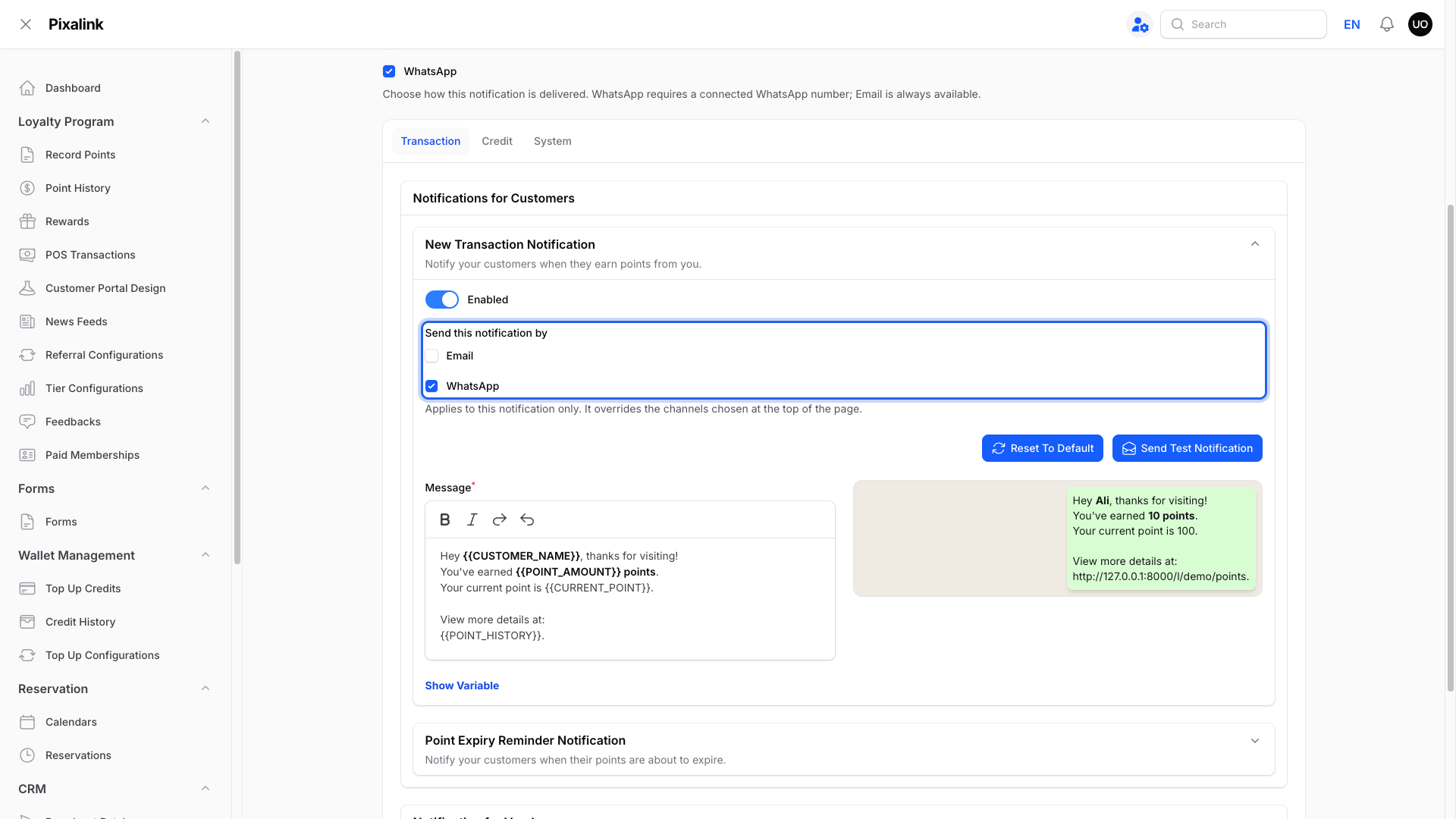Apply italic formatting in message editor
Viewport: 1456px width, 819px height.
[x=472, y=519]
